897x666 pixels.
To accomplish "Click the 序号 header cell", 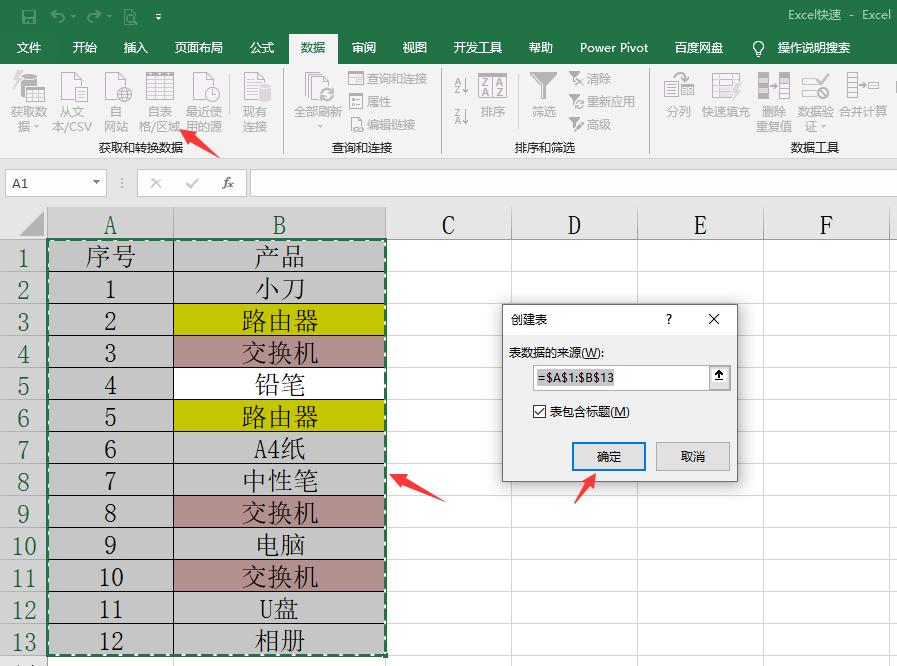I will click(110, 256).
